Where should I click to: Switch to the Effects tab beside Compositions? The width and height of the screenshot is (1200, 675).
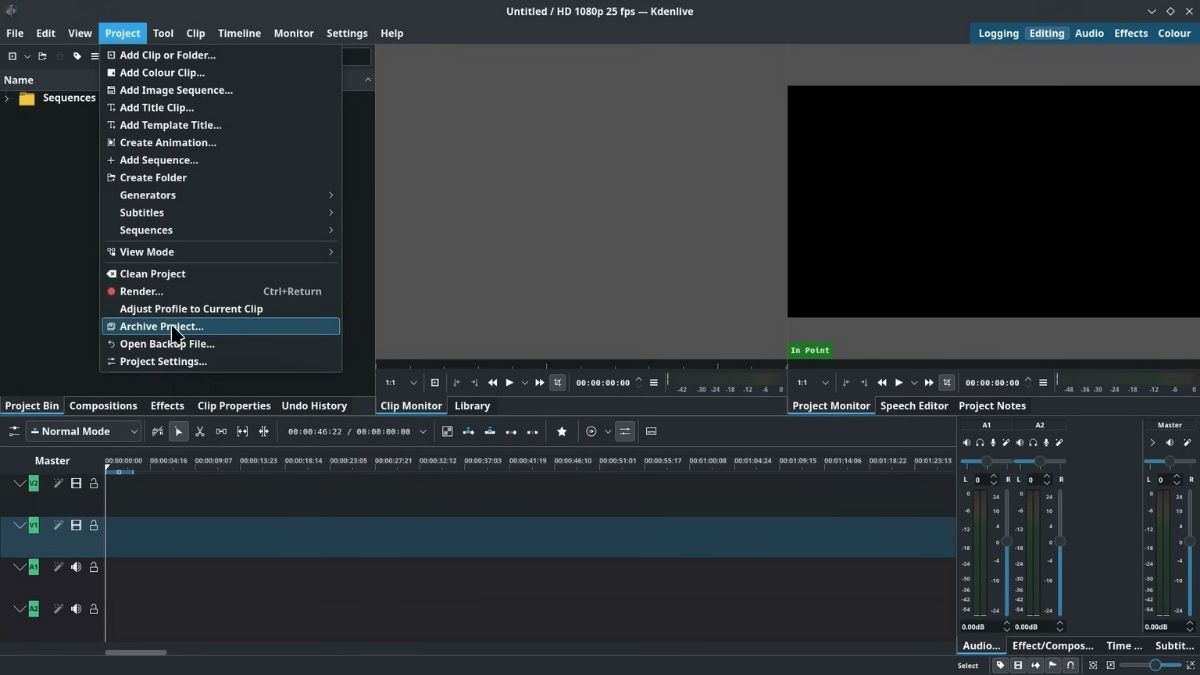[x=167, y=406]
